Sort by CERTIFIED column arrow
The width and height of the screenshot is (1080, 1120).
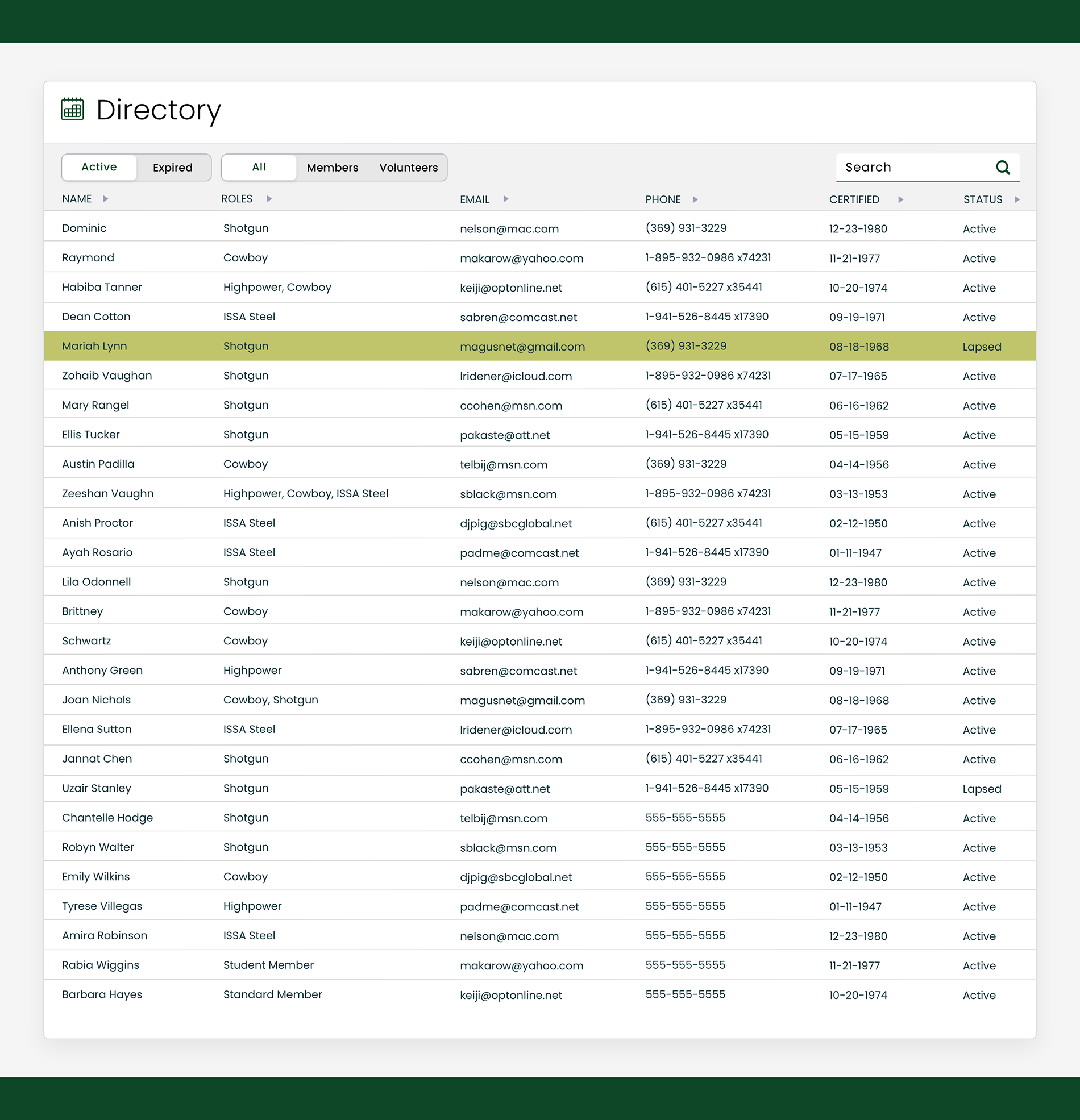tap(900, 199)
